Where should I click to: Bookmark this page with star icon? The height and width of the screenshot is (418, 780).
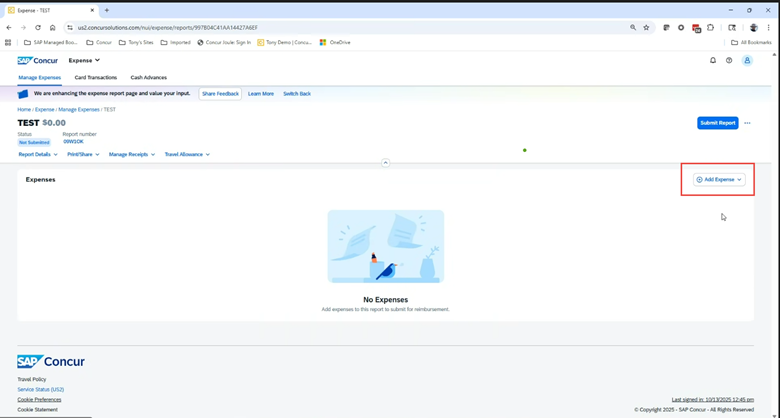pos(646,28)
